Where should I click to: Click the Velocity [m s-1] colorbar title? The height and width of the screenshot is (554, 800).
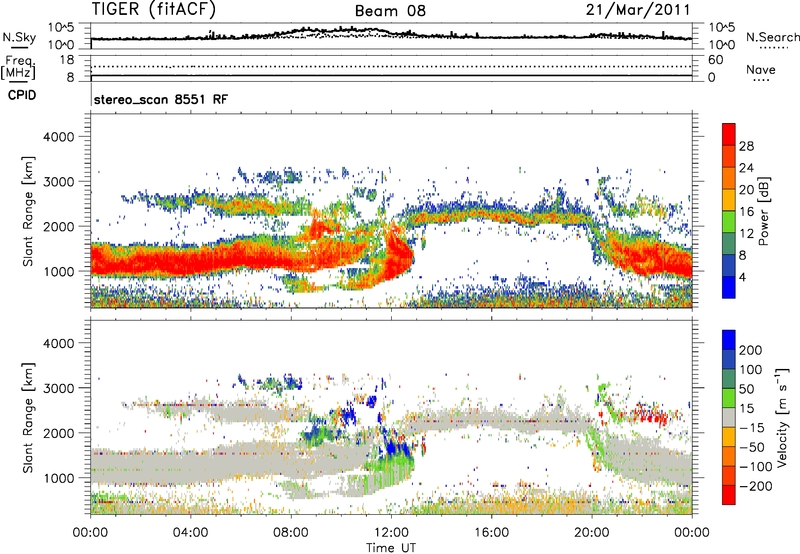(x=782, y=417)
